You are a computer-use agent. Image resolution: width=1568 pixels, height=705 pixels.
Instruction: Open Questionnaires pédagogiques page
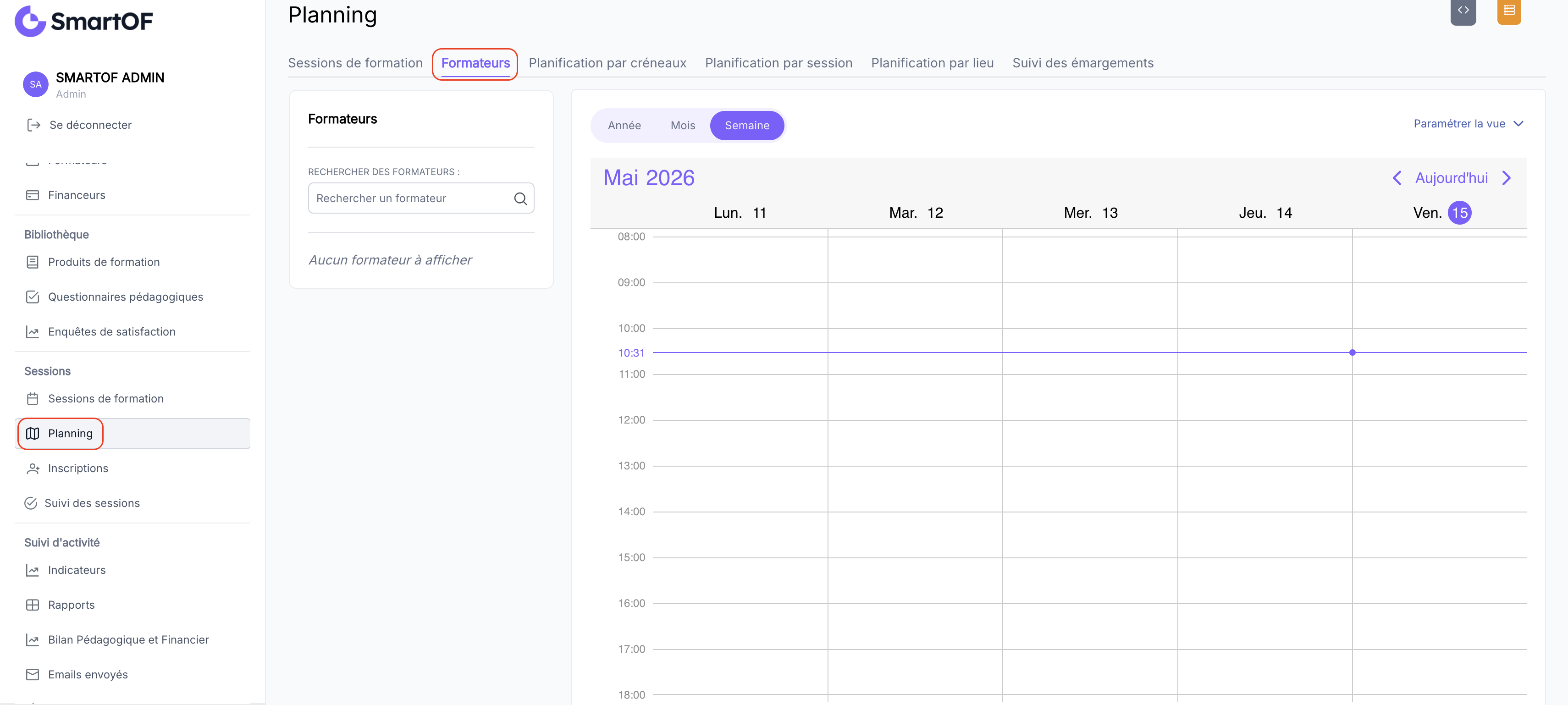click(x=125, y=297)
